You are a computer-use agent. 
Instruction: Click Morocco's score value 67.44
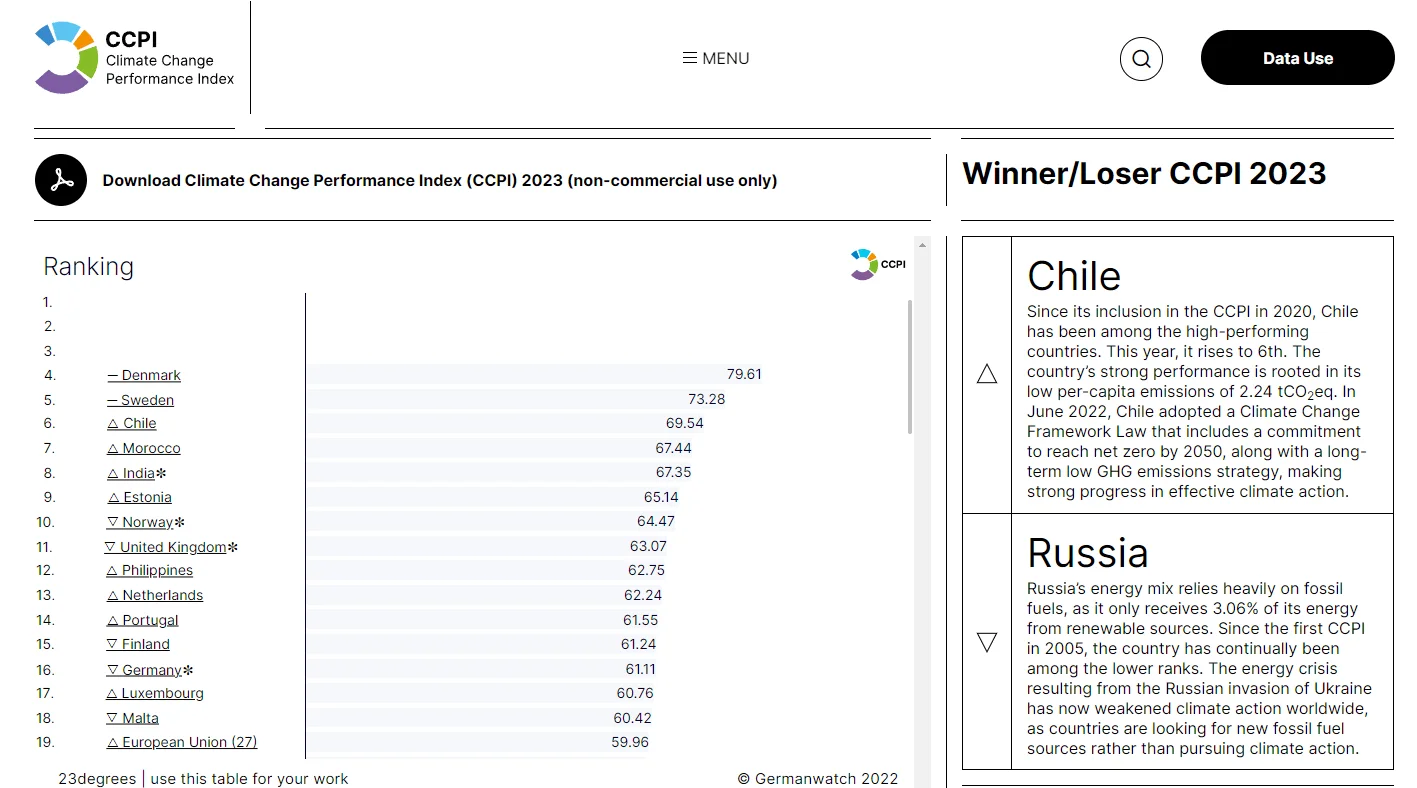pyautogui.click(x=674, y=448)
